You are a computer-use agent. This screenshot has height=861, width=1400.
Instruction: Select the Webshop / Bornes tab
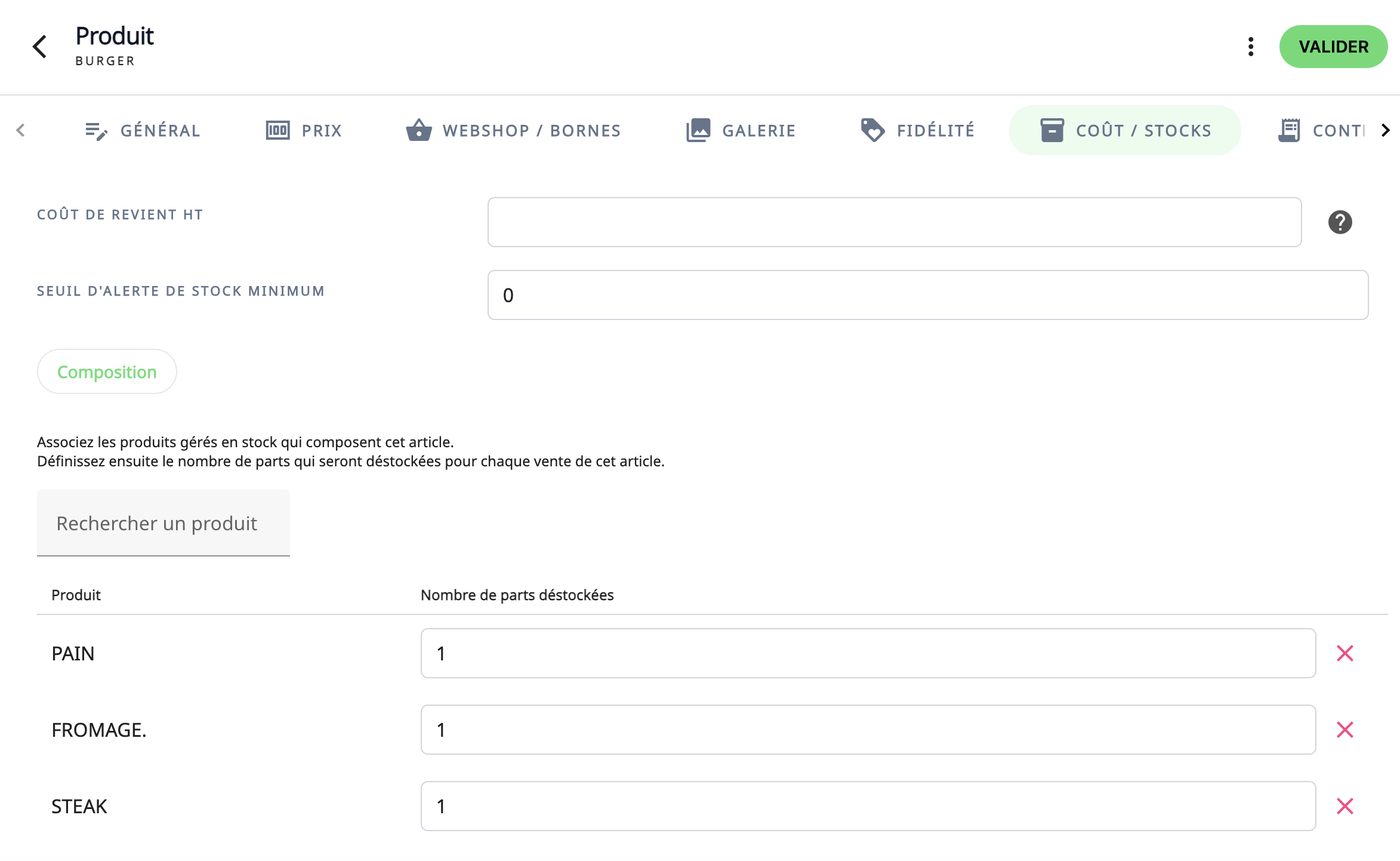point(513,130)
